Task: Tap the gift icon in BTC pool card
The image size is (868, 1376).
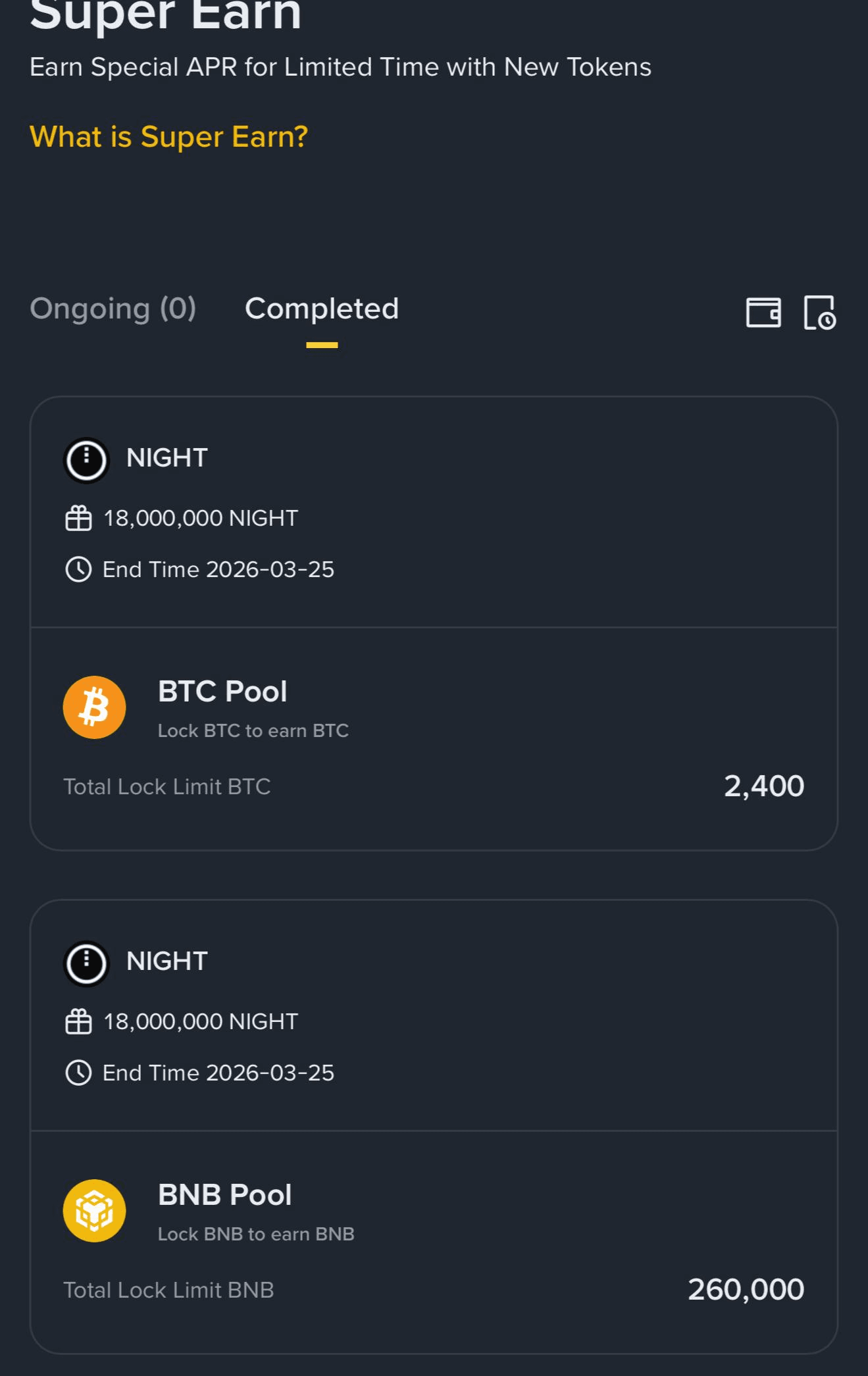Action: tap(78, 519)
